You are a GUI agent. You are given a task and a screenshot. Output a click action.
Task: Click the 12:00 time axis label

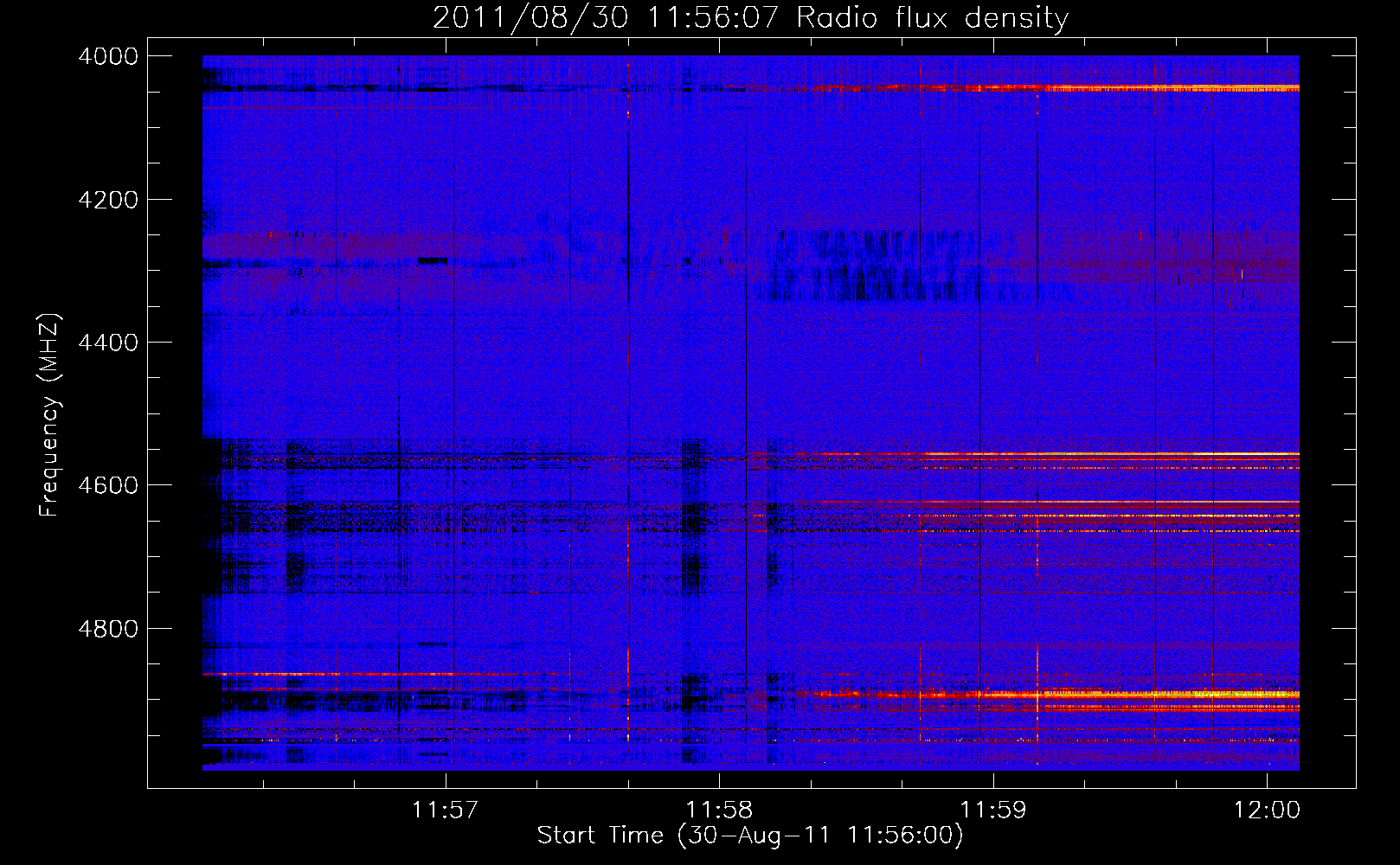1267,811
